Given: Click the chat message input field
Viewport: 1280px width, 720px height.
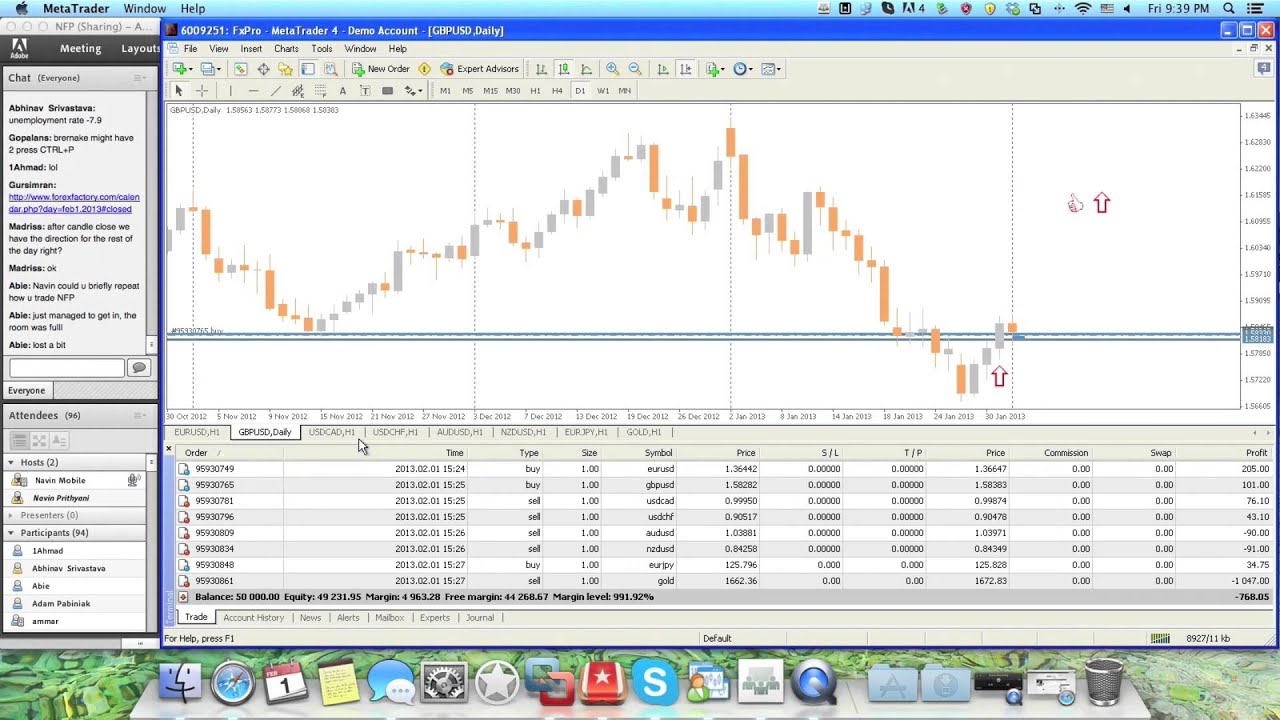Looking at the screenshot, I should coord(66,368).
